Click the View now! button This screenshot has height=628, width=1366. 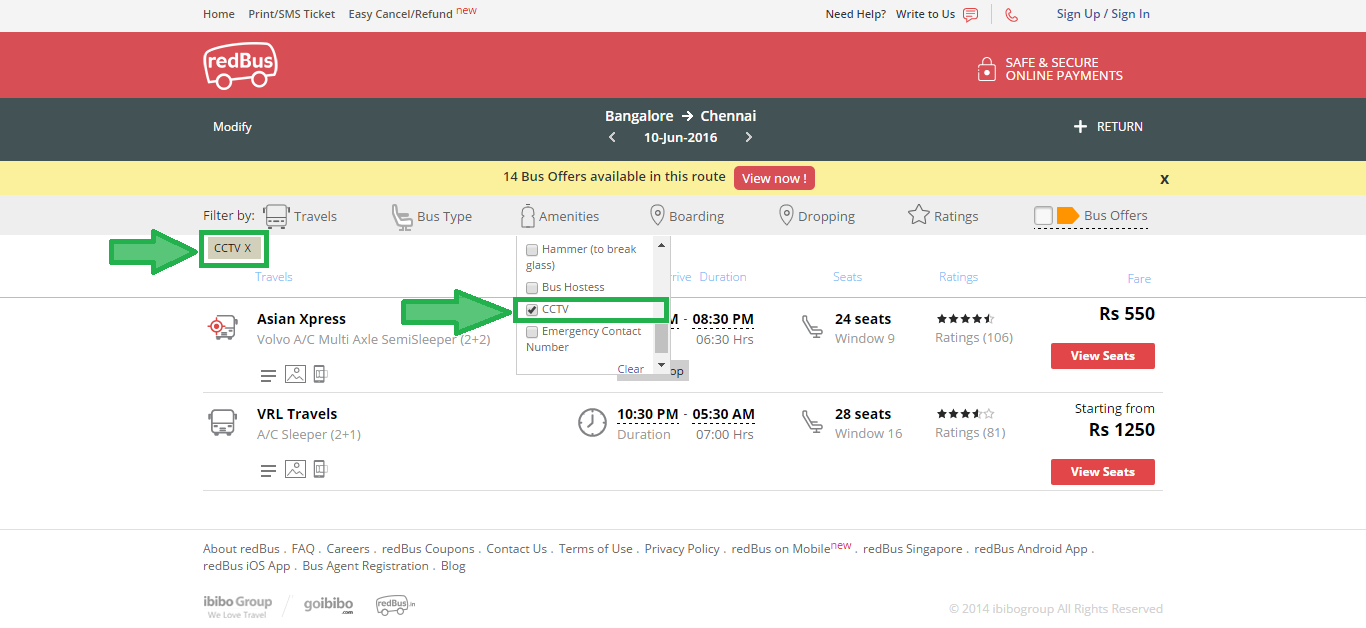774,178
